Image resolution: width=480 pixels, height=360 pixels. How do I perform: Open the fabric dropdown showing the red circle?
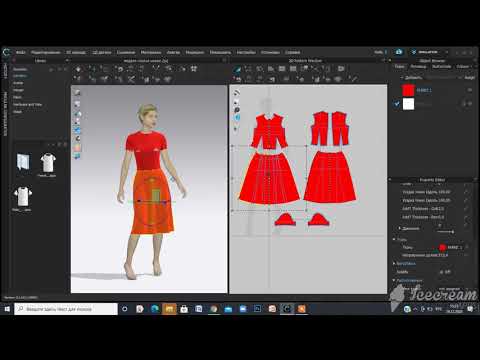point(451,247)
